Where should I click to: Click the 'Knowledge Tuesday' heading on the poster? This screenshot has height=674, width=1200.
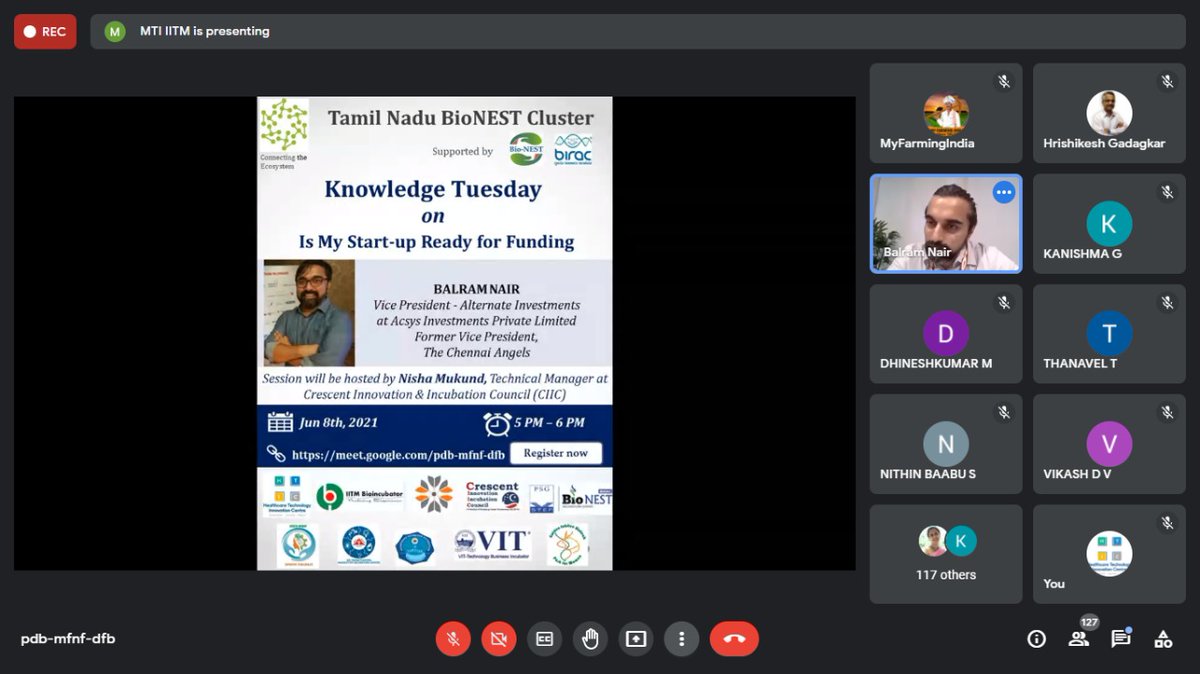(x=433, y=189)
